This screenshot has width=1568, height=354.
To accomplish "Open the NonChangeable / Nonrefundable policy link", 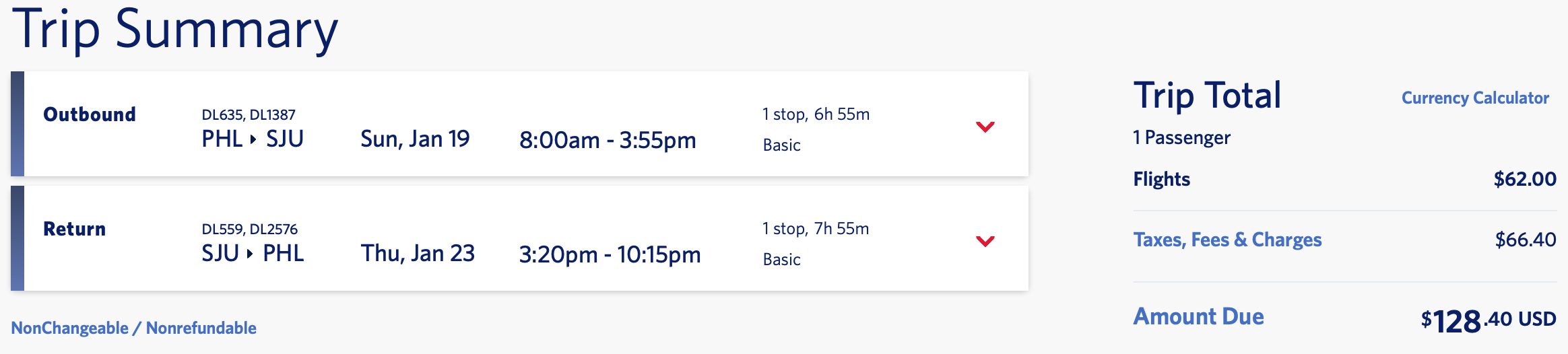I will [x=133, y=328].
